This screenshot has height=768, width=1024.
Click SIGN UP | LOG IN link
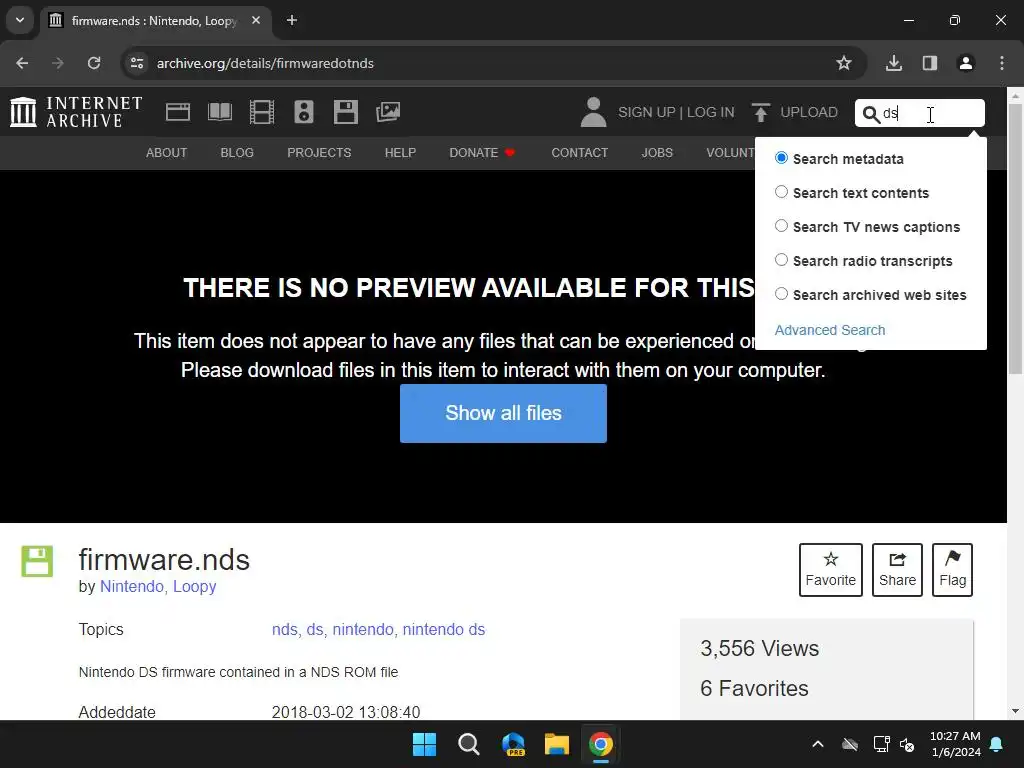[677, 112]
